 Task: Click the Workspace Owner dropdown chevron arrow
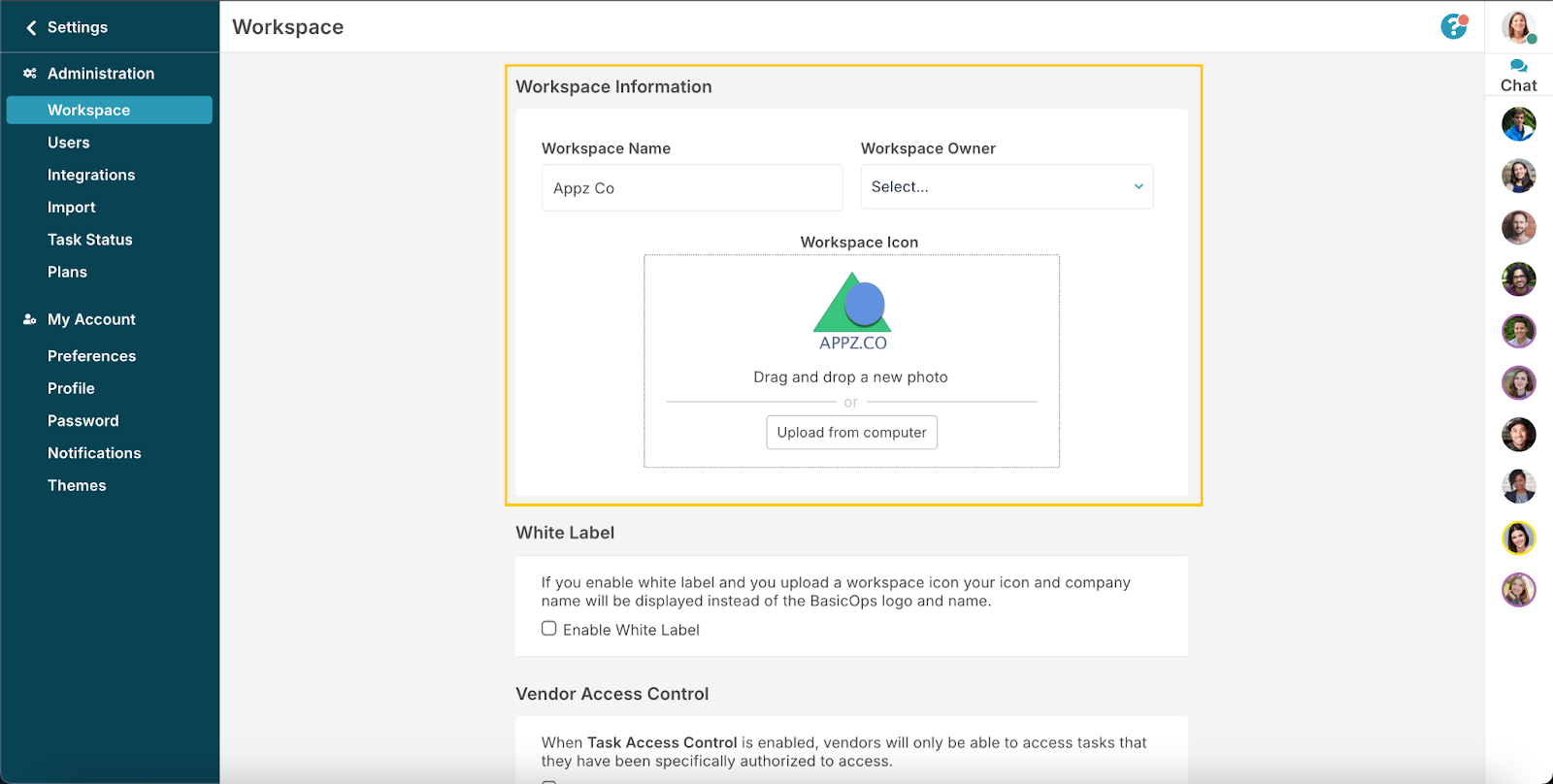click(1139, 186)
